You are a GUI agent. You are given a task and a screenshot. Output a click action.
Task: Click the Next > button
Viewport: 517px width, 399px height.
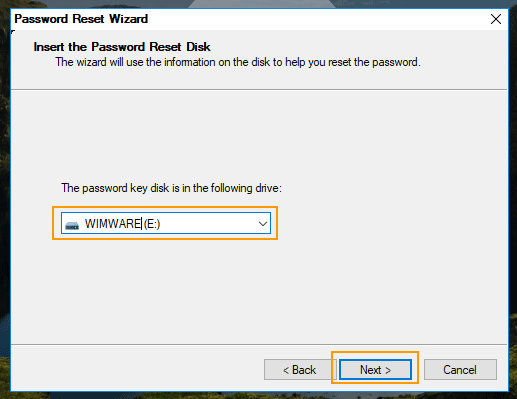click(375, 369)
